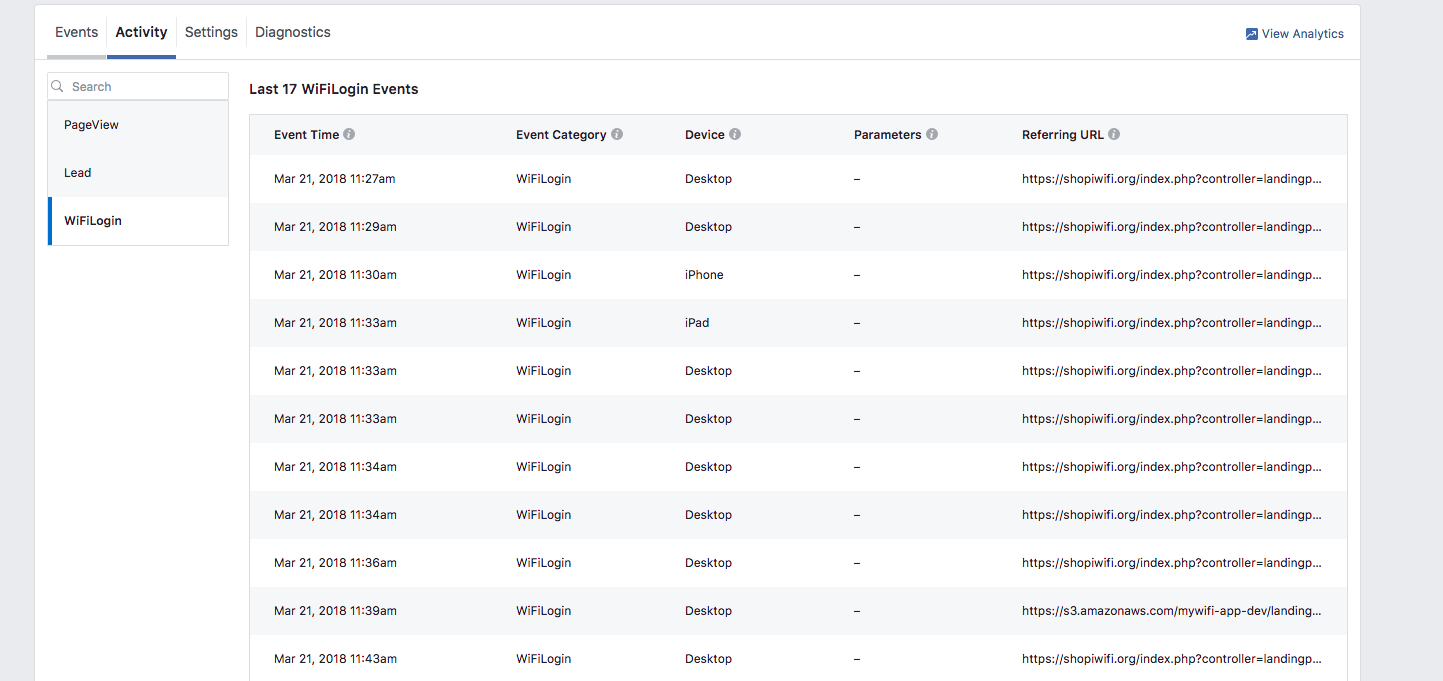Click the Mar 21, 2018 11:29am event time
Screen dimensions: 1443x681
point(335,227)
